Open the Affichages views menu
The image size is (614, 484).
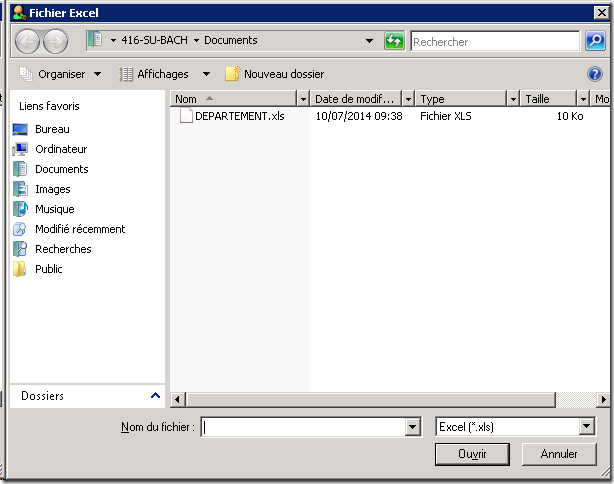[164, 74]
